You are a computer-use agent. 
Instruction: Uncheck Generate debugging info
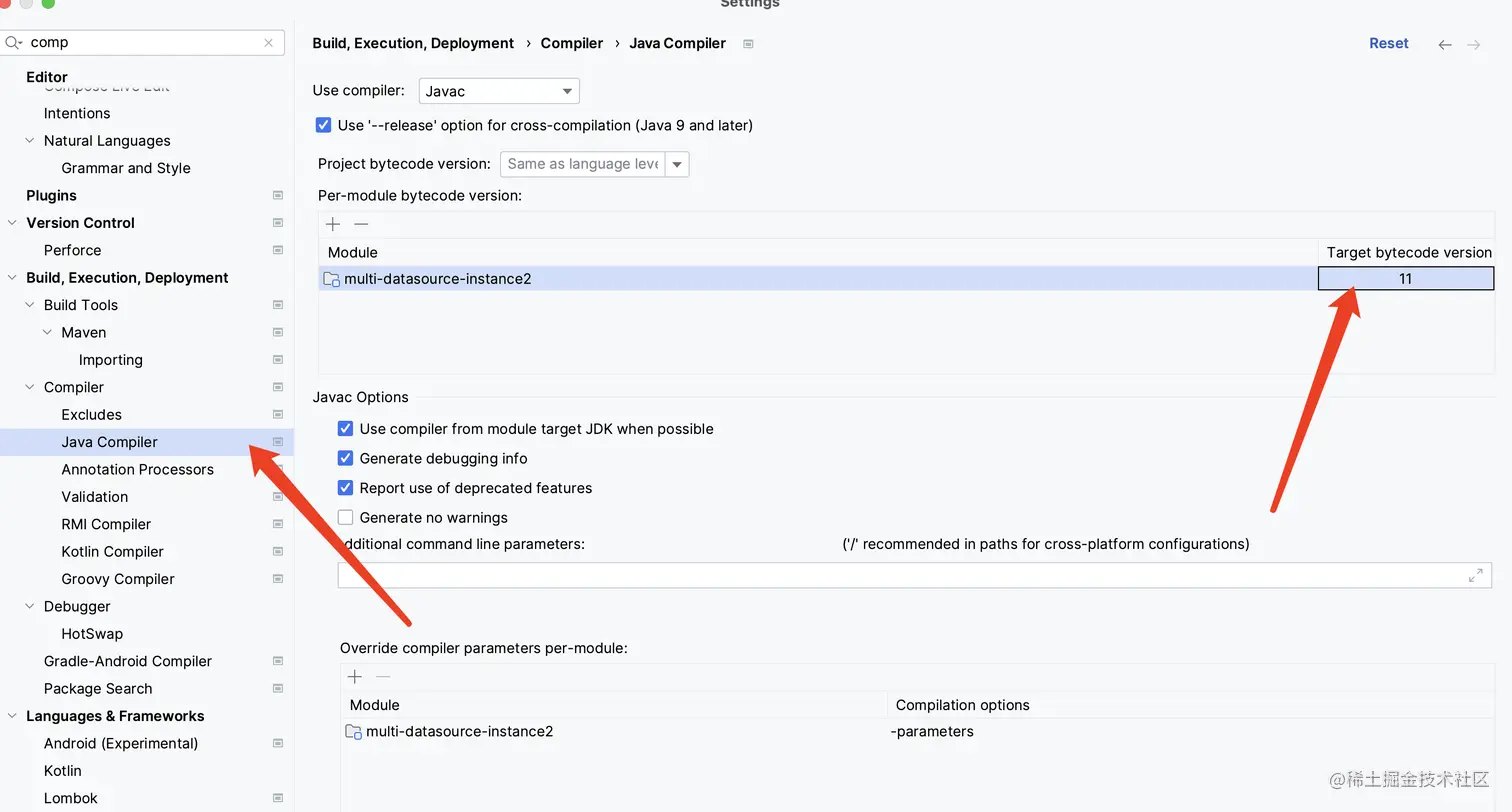(x=345, y=458)
